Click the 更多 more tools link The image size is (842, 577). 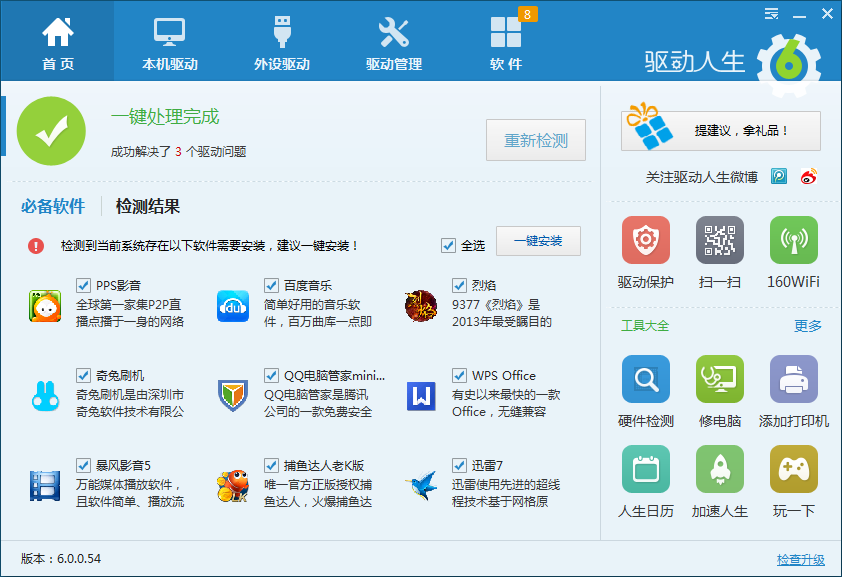click(x=808, y=326)
